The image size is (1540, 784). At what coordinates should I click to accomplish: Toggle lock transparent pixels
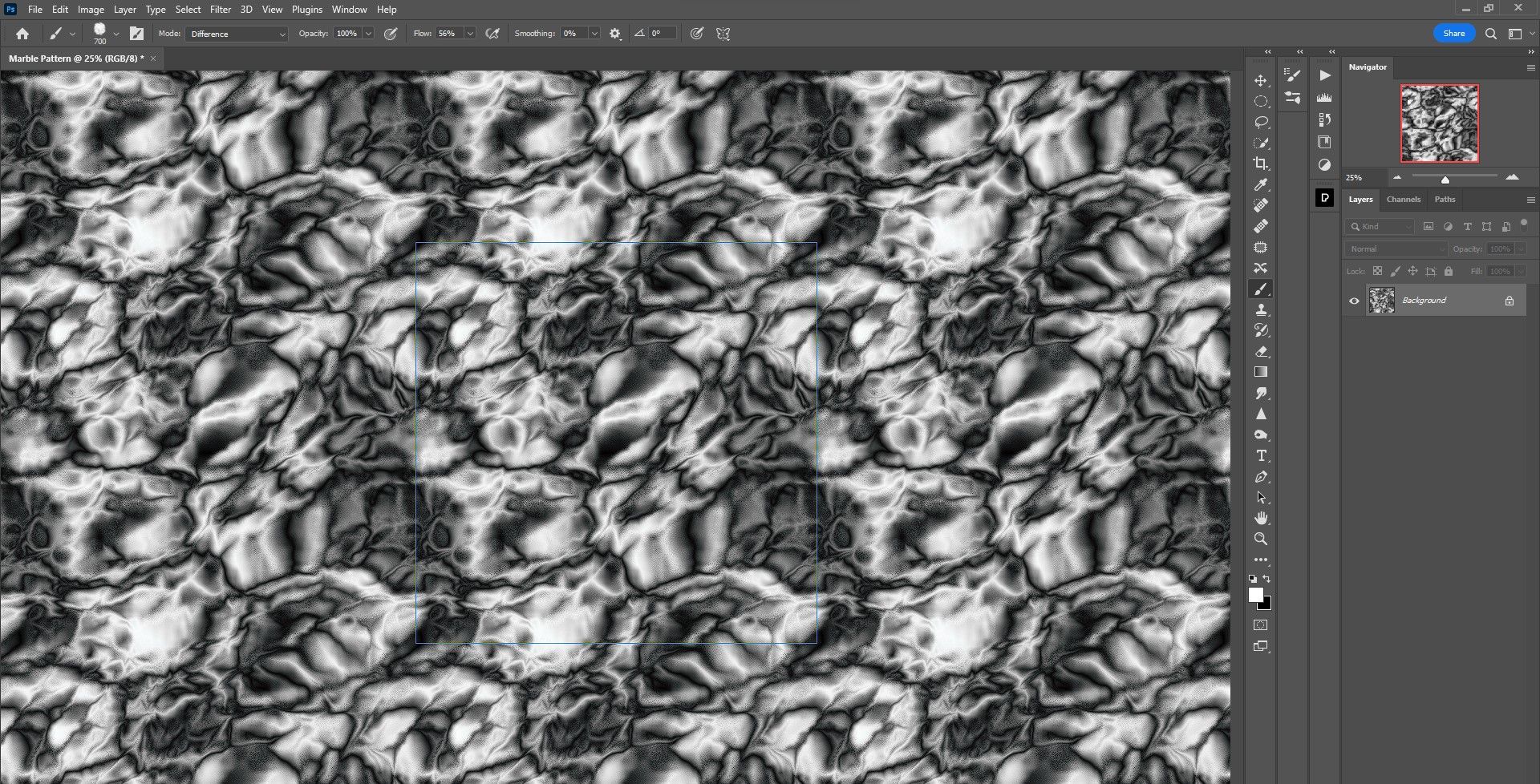pyautogui.click(x=1377, y=271)
